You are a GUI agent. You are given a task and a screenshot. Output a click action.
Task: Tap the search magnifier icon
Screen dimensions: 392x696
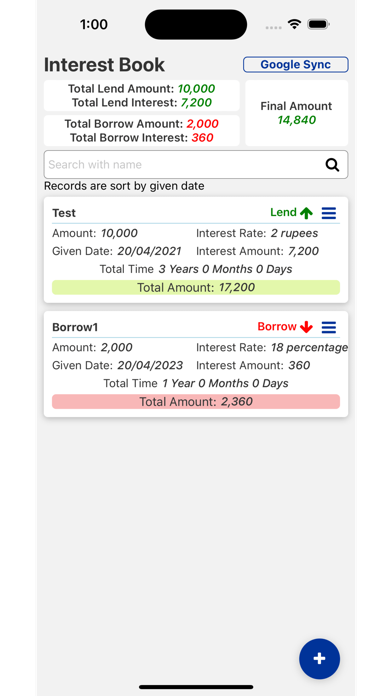click(x=332, y=165)
